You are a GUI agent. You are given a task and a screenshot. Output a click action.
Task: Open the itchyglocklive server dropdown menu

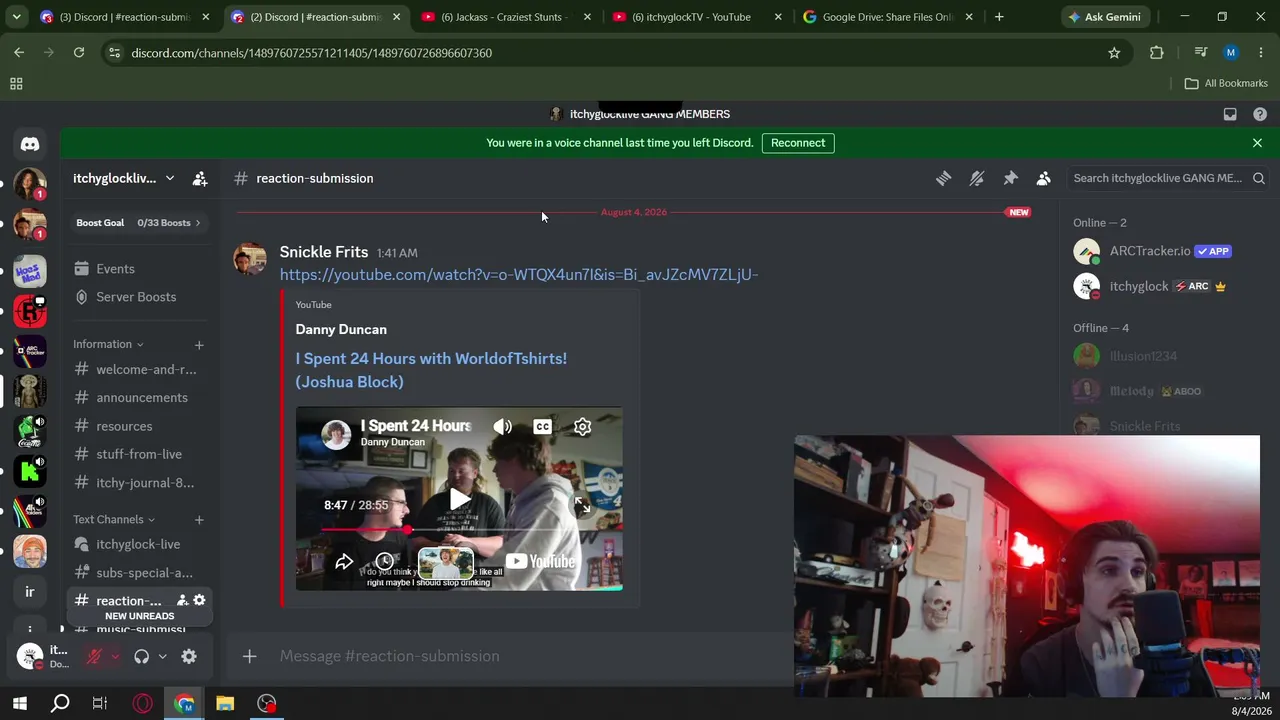[124, 178]
